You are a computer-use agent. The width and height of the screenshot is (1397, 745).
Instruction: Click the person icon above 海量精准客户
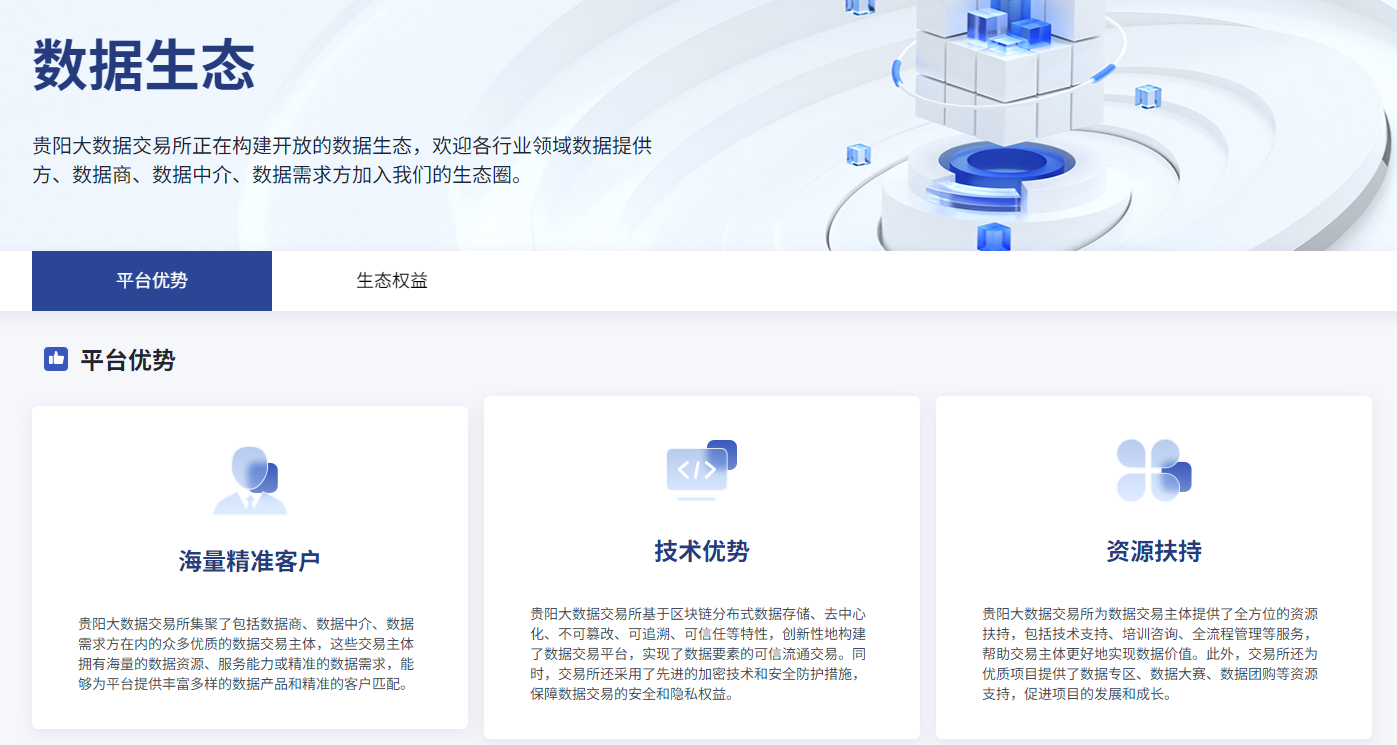[x=249, y=481]
